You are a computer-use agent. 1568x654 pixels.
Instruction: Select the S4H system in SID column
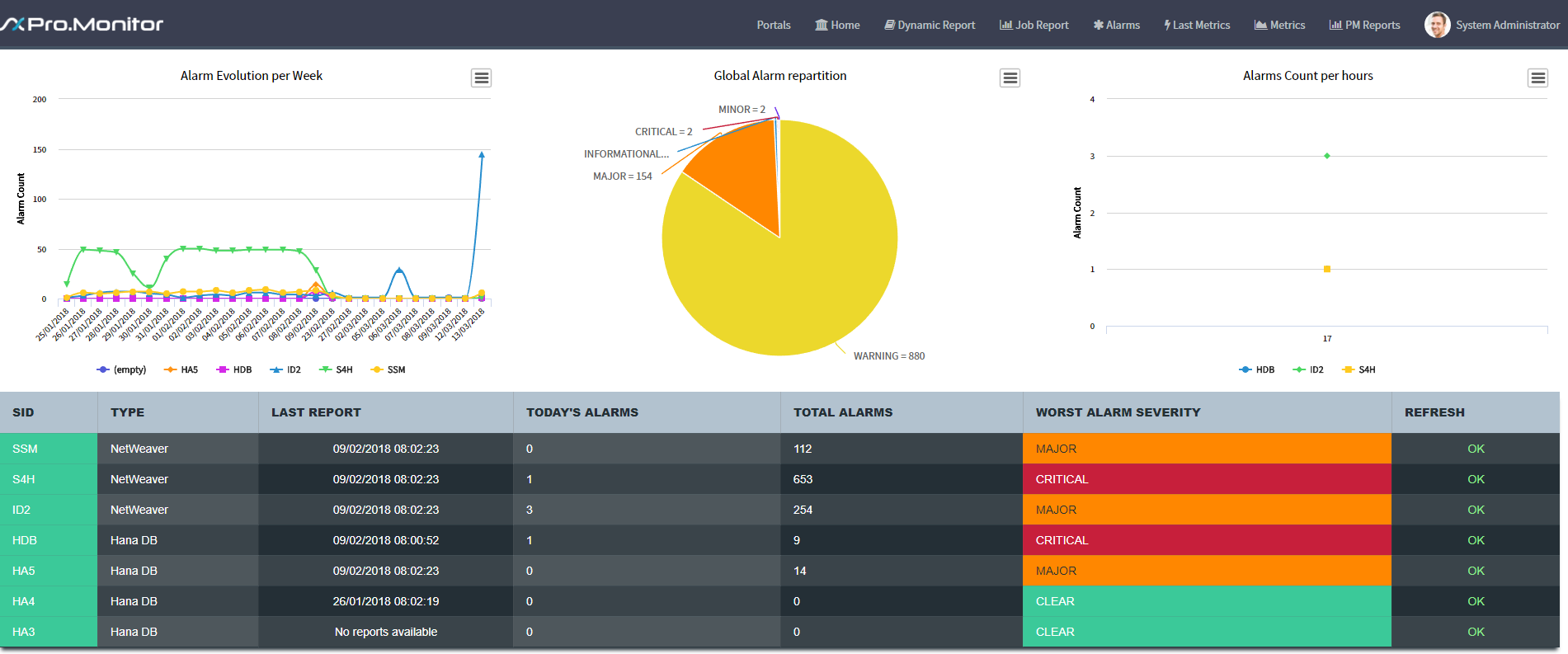pos(24,479)
